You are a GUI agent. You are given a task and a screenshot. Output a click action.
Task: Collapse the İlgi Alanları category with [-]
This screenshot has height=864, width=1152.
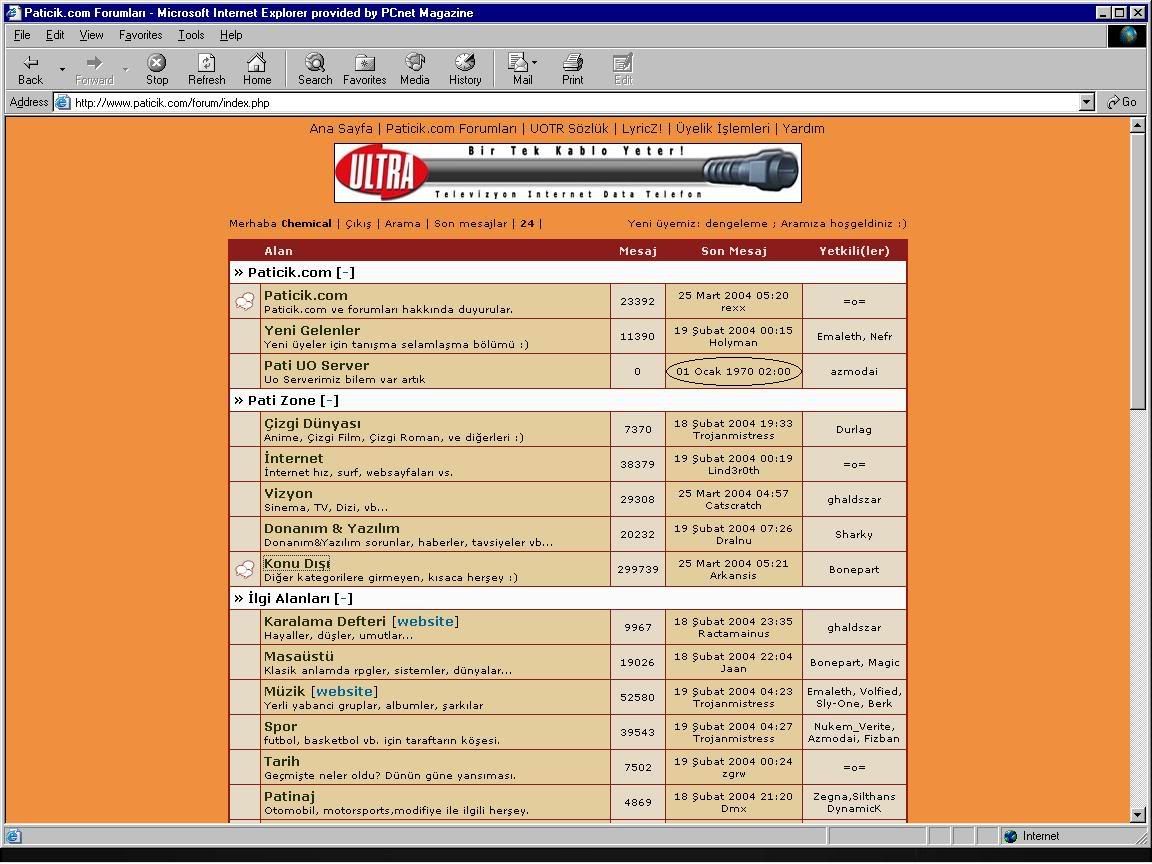click(x=343, y=599)
